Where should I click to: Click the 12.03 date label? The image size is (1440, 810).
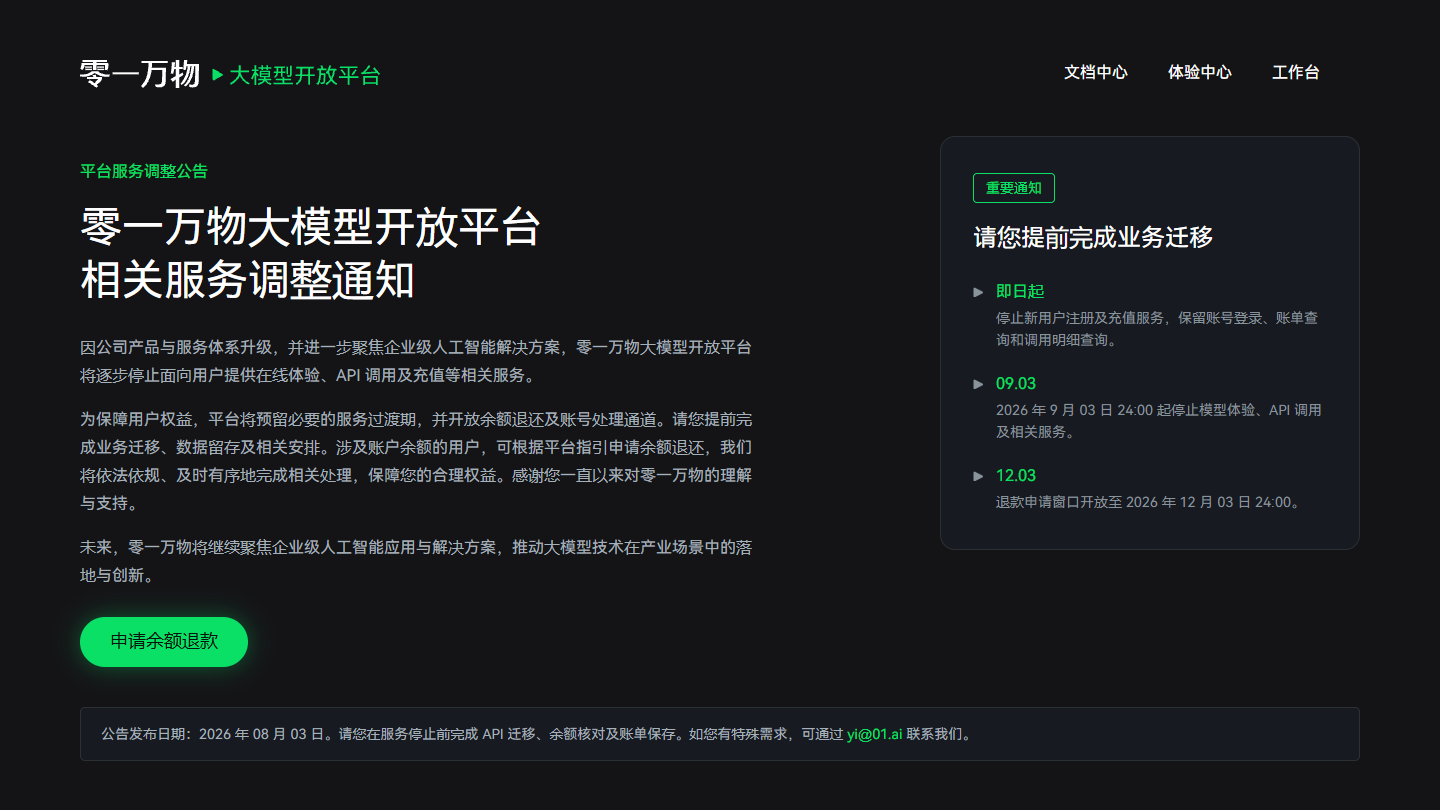pos(1016,476)
